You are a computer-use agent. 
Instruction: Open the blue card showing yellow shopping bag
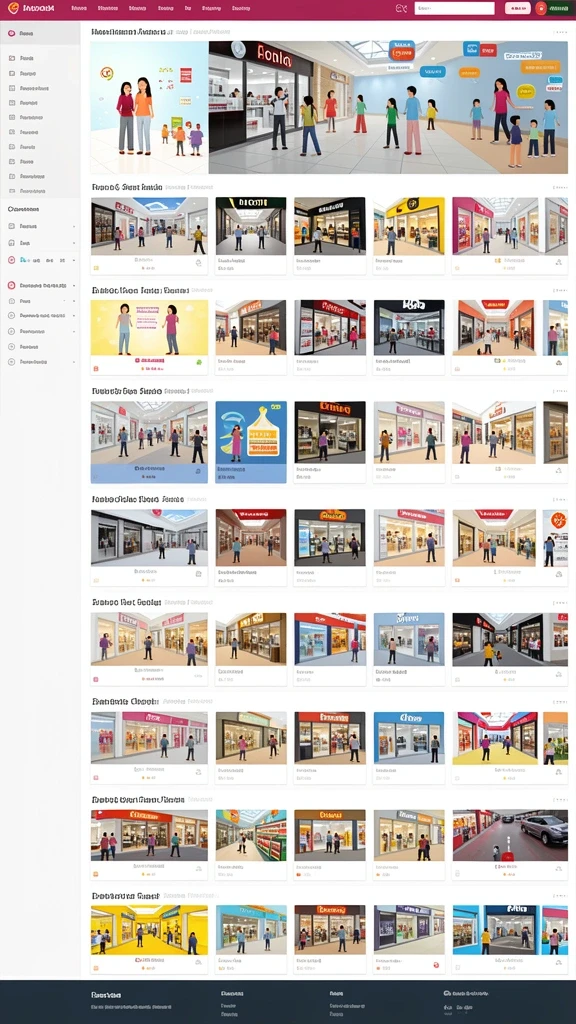[x=251, y=442]
